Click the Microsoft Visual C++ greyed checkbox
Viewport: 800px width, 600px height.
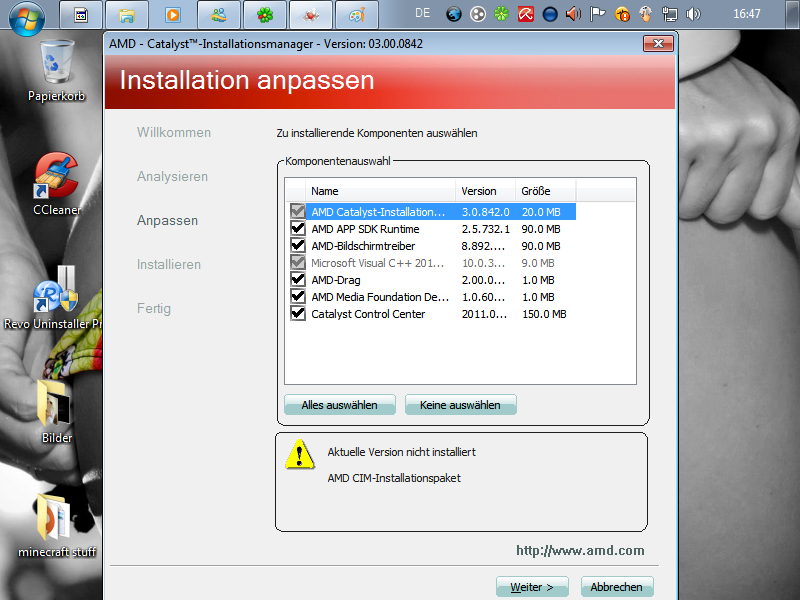pos(297,262)
